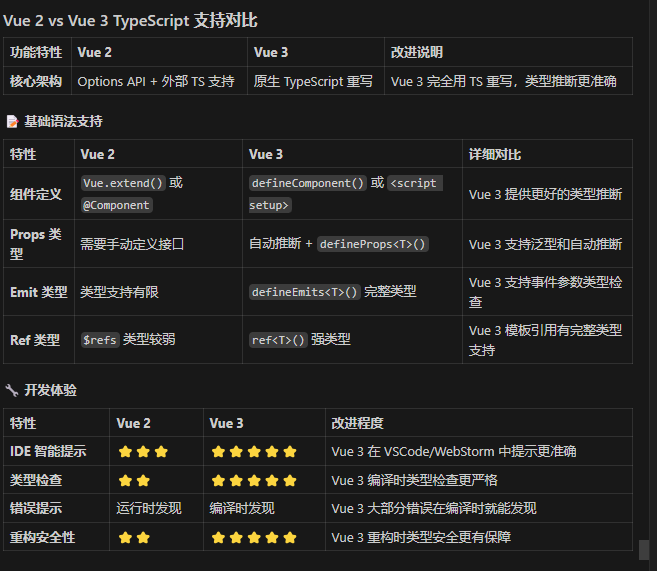This screenshot has height=571, width=657.
Task: Click the 'defineComponent()' code snippet
Action: [x=308, y=183]
